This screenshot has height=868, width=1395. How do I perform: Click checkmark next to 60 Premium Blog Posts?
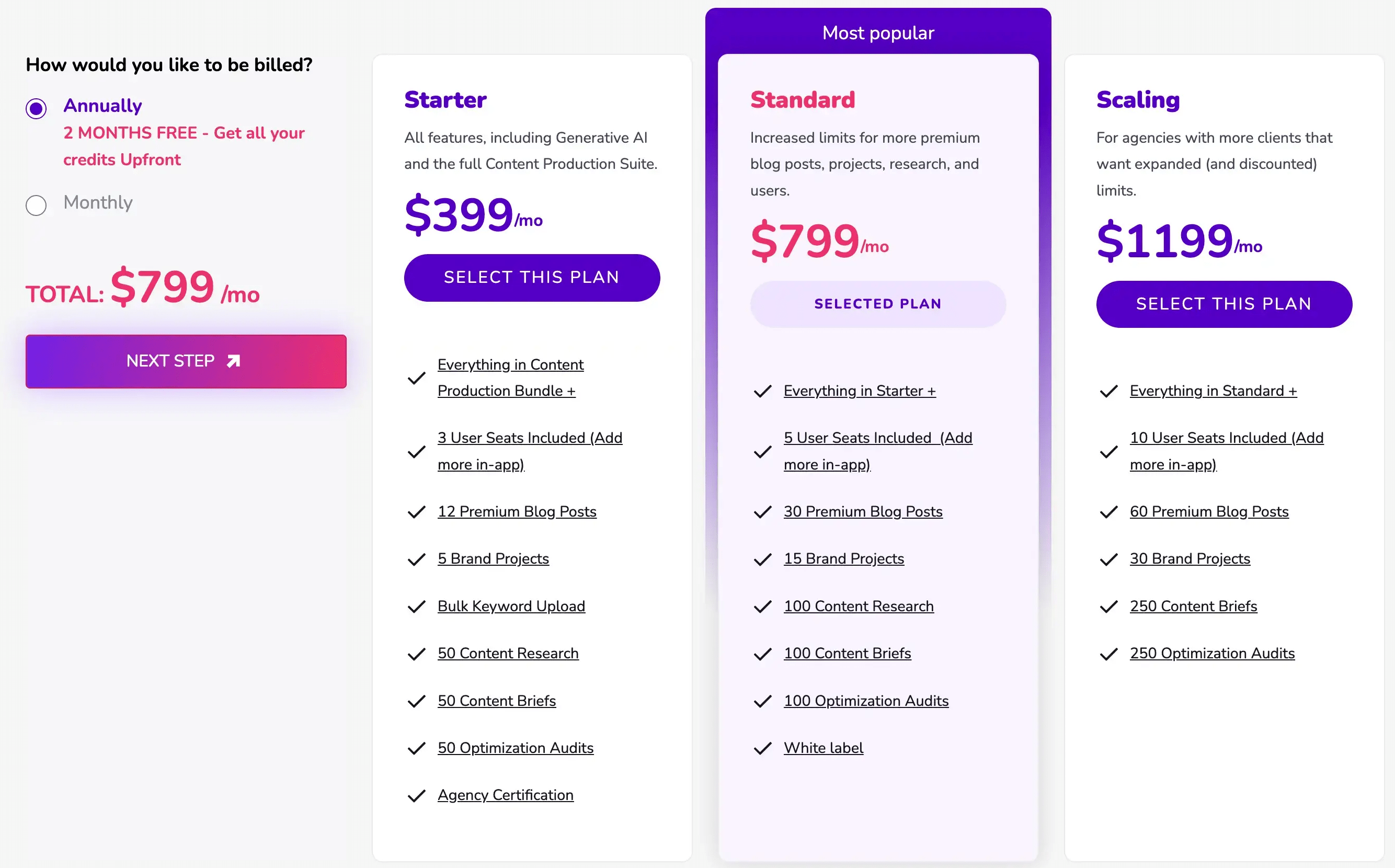click(x=1108, y=511)
